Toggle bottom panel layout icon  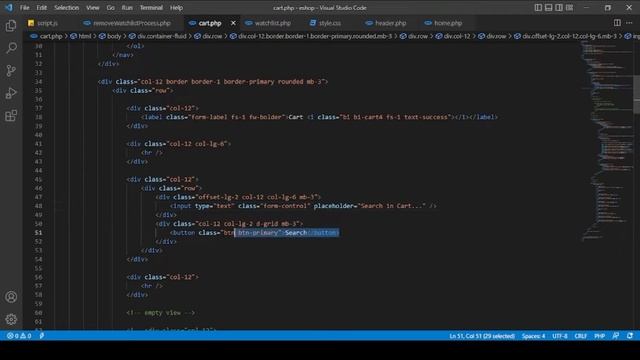click(549, 7)
